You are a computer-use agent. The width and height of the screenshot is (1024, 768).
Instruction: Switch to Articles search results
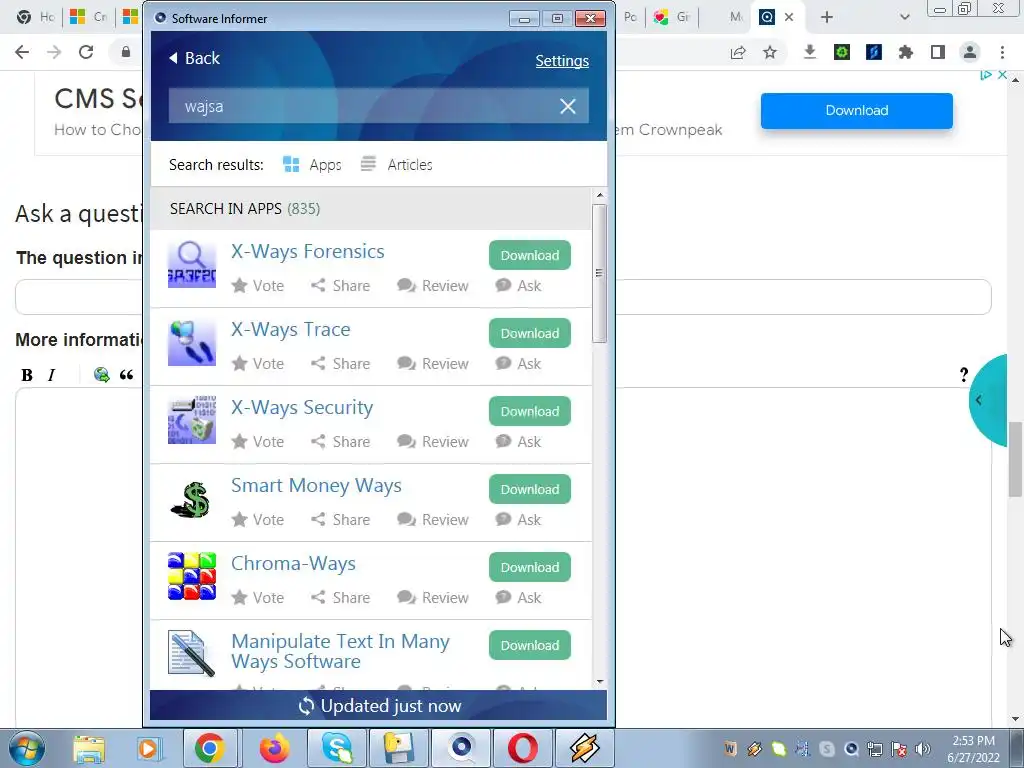[396, 165]
